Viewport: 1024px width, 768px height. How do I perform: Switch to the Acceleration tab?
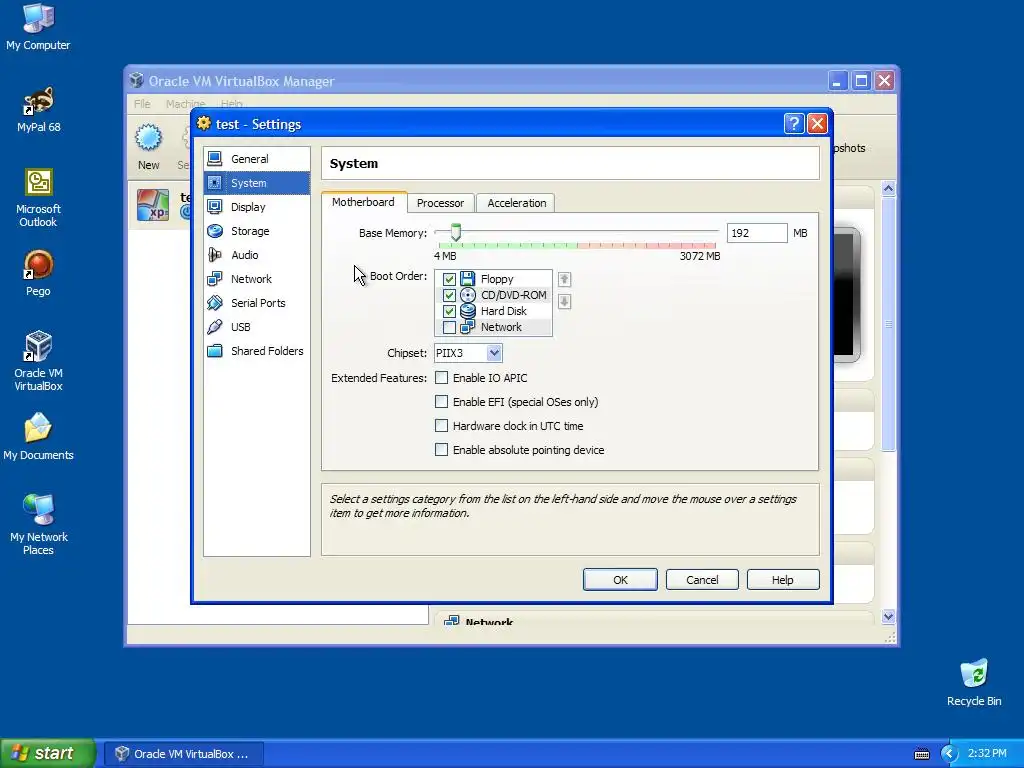517,203
